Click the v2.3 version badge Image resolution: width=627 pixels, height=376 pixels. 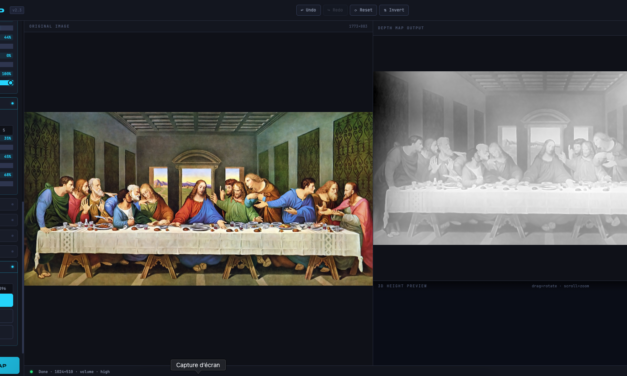[16, 10]
